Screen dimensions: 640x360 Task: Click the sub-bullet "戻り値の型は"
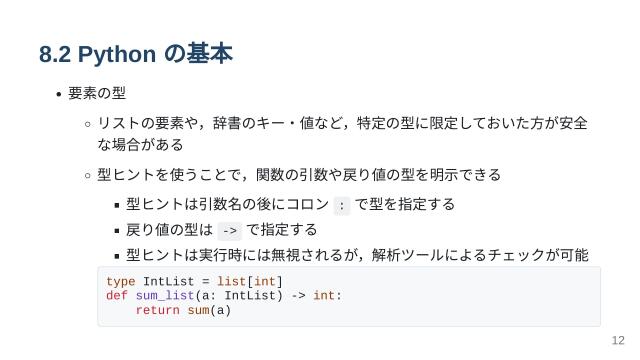(x=222, y=230)
